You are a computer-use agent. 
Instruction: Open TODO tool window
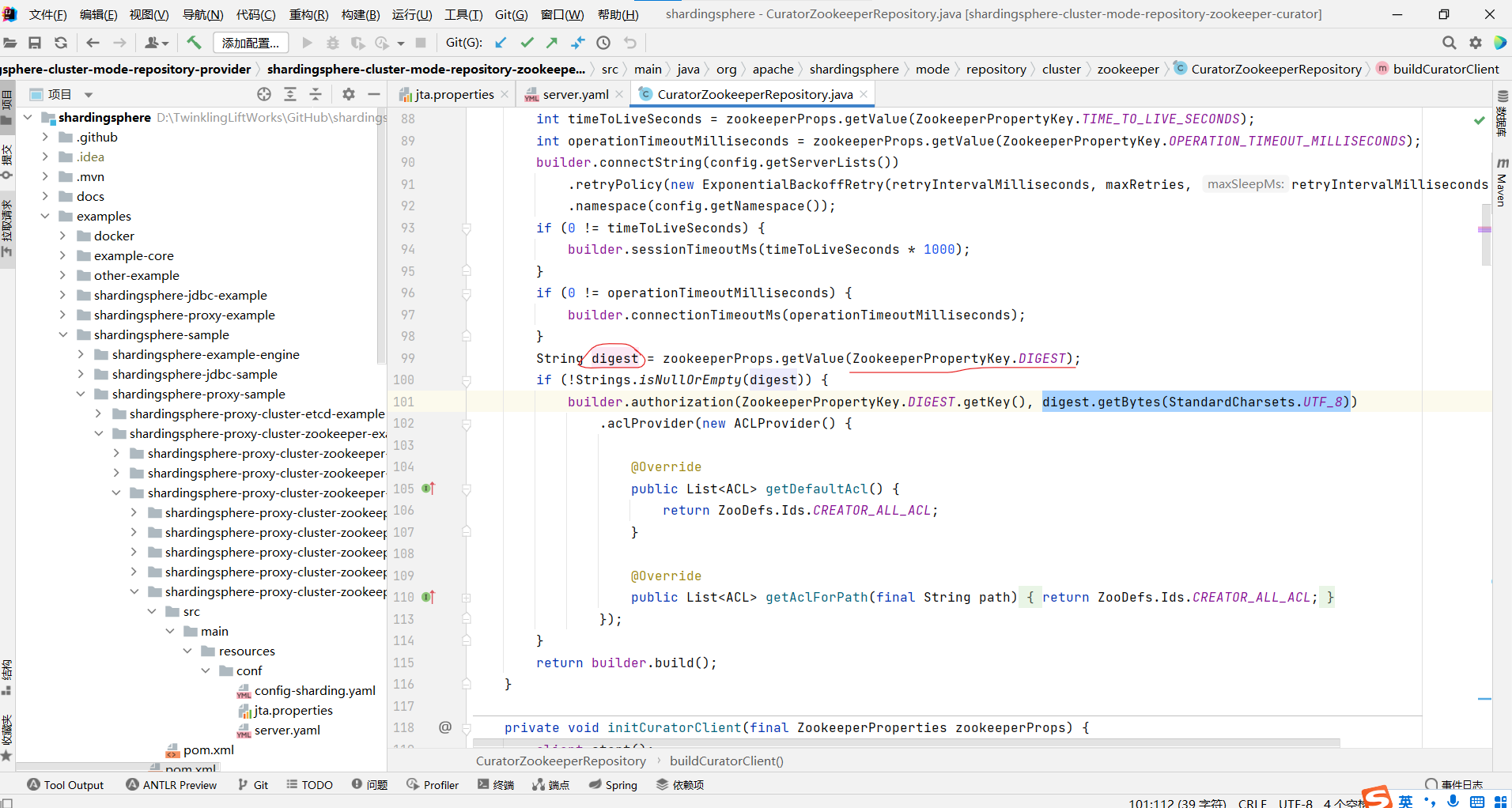tap(309, 784)
